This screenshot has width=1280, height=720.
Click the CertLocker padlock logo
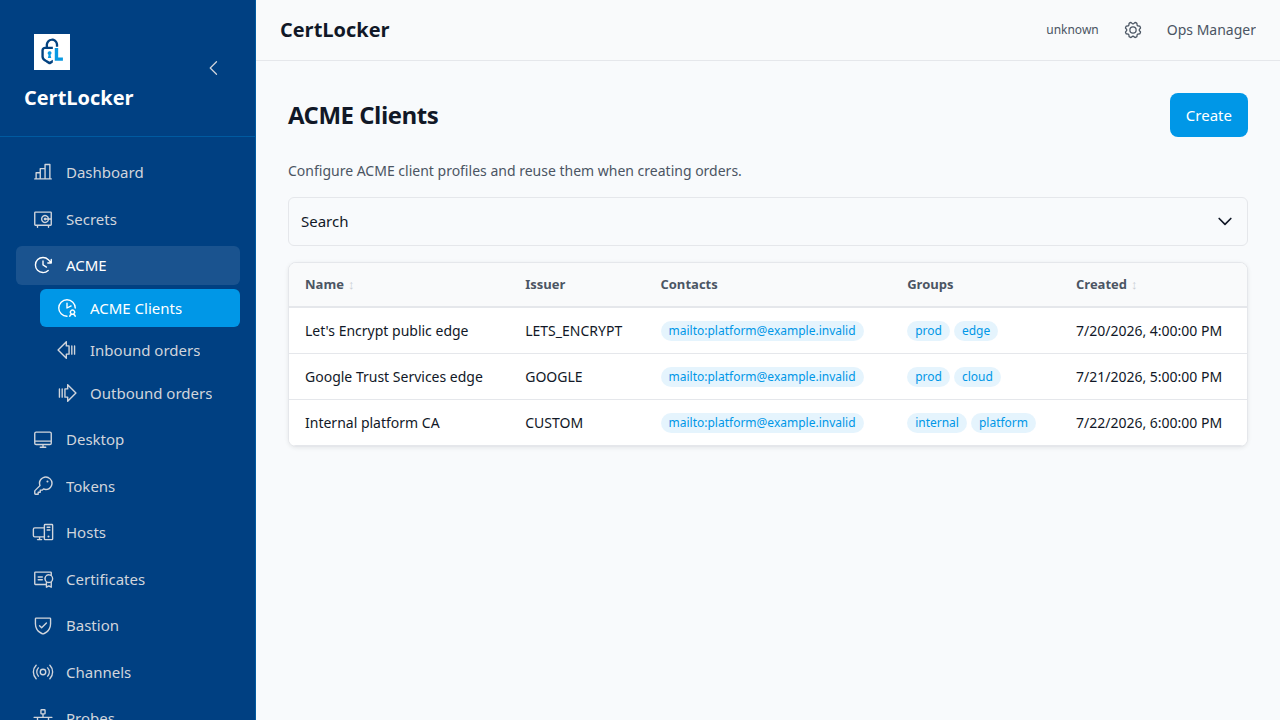coord(52,52)
